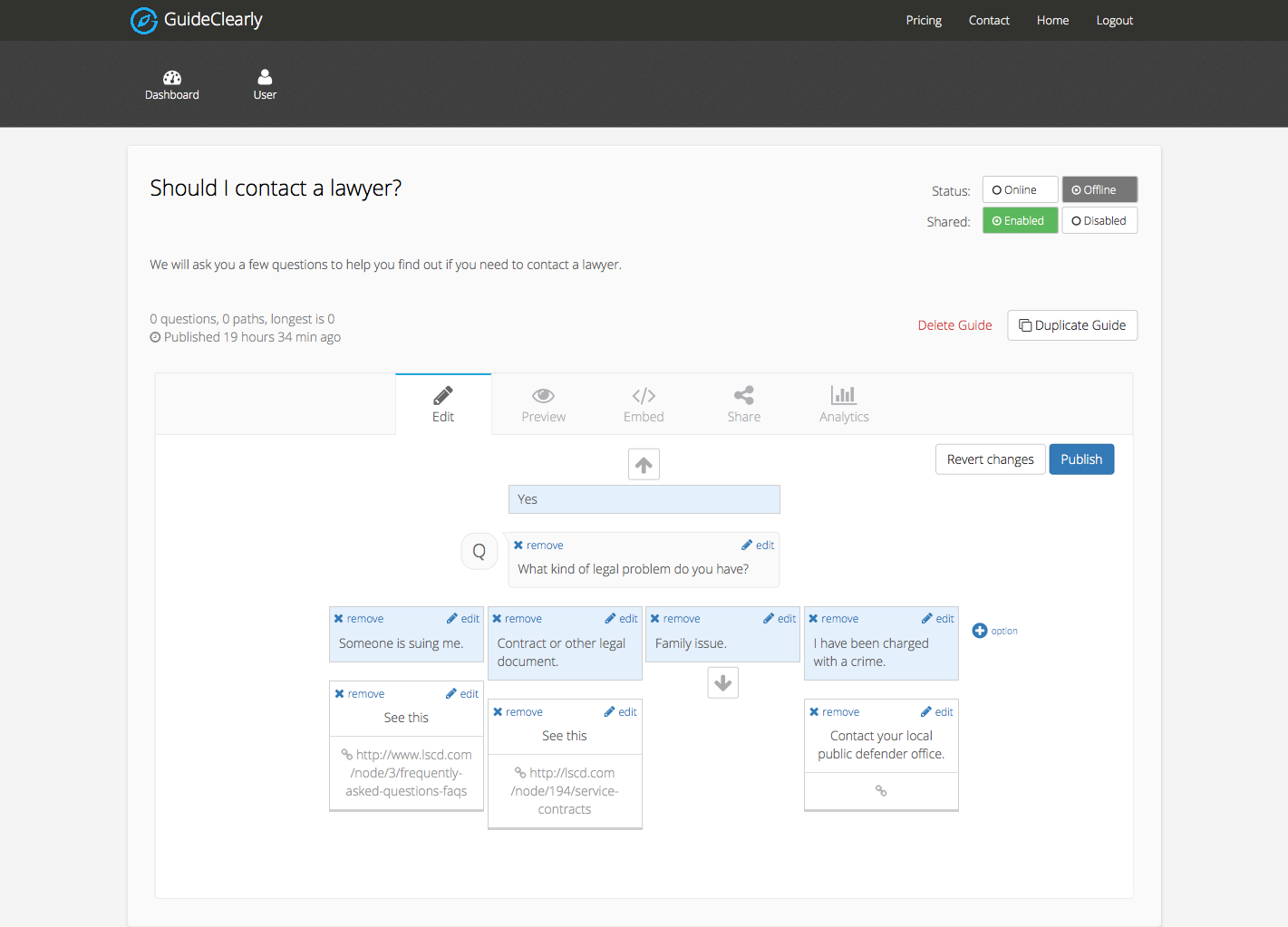Open the User icon
The height and width of the screenshot is (927, 1288).
tap(265, 78)
